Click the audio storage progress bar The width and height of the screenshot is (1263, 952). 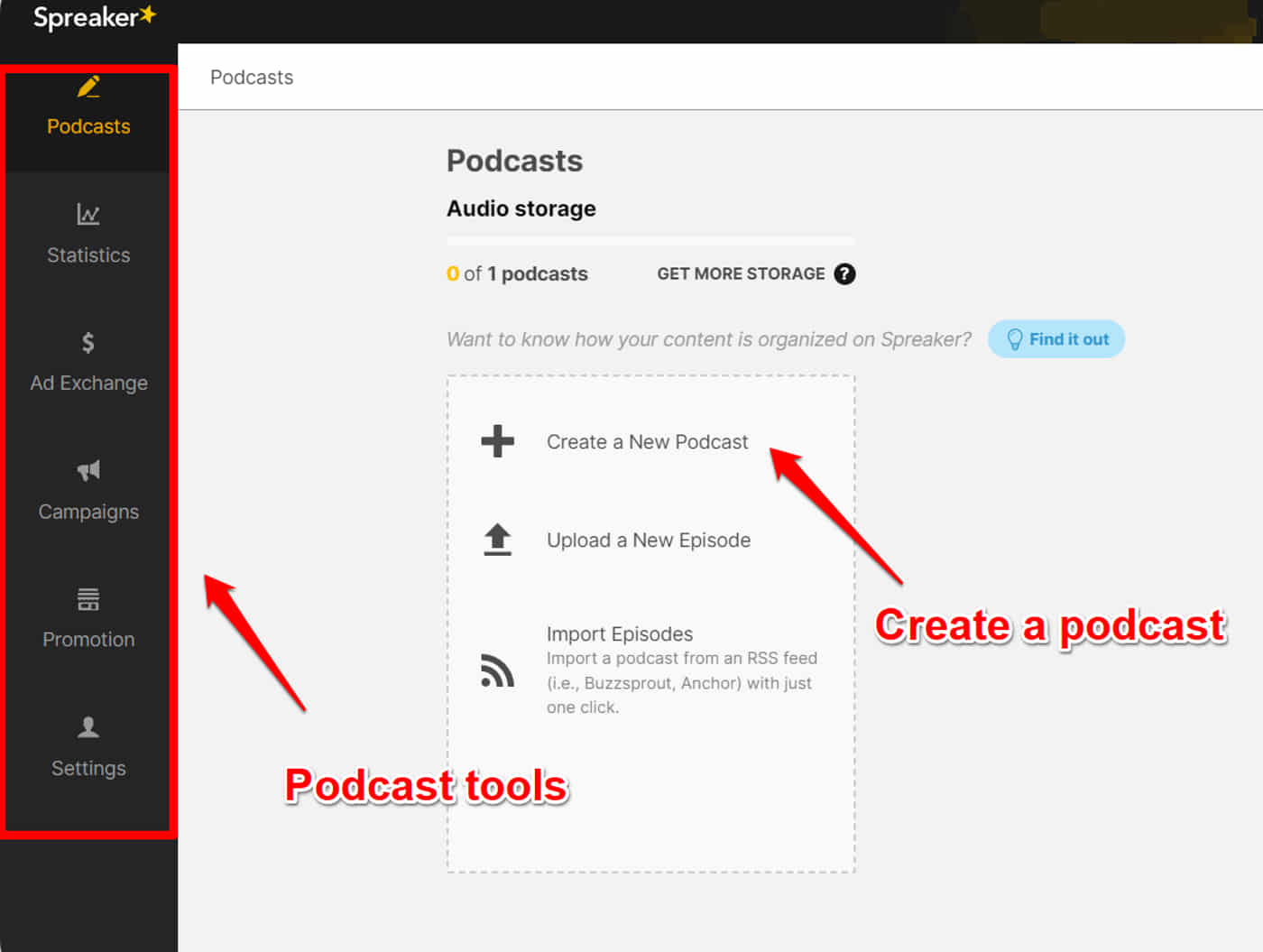650,239
